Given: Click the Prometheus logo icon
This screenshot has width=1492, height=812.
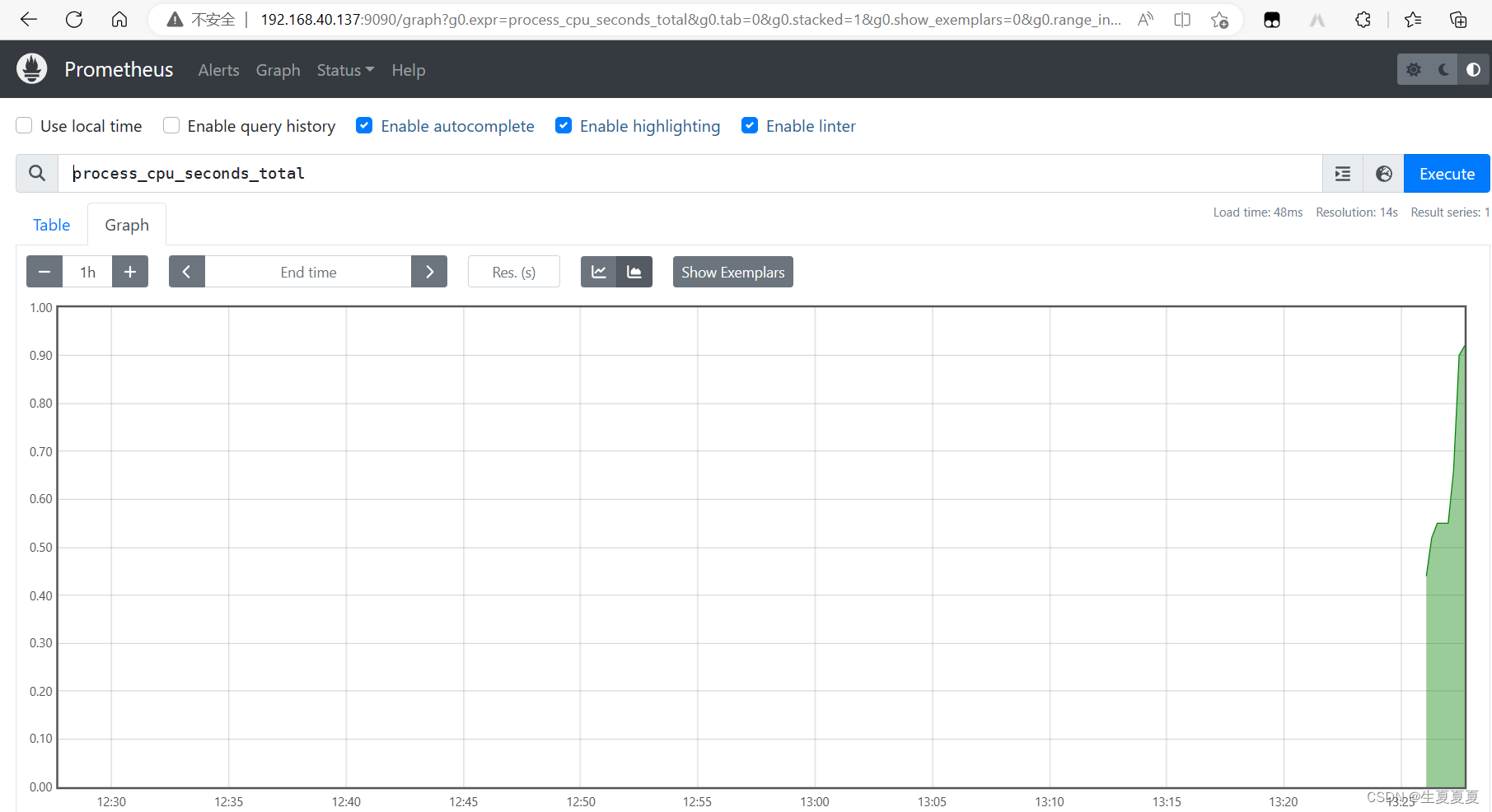Looking at the screenshot, I should [31, 69].
